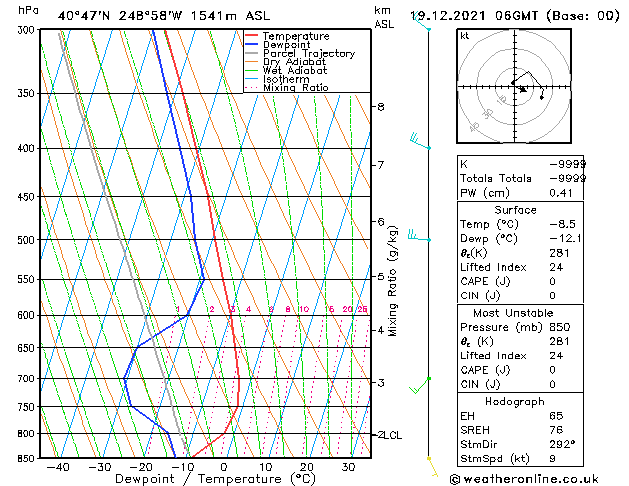
Task: Click the hodograph endpoint dot at right
Action: tap(542, 97)
